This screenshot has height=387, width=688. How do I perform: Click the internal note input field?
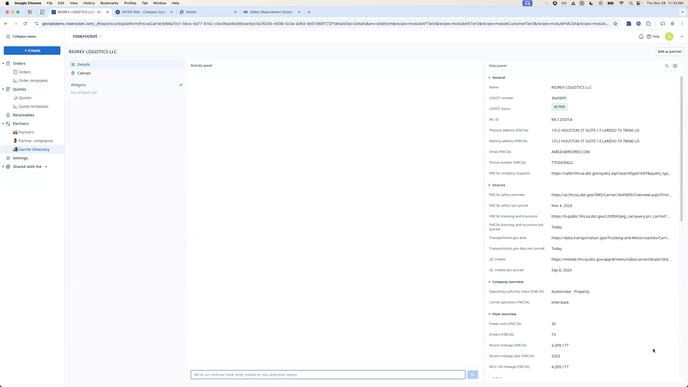328,375
